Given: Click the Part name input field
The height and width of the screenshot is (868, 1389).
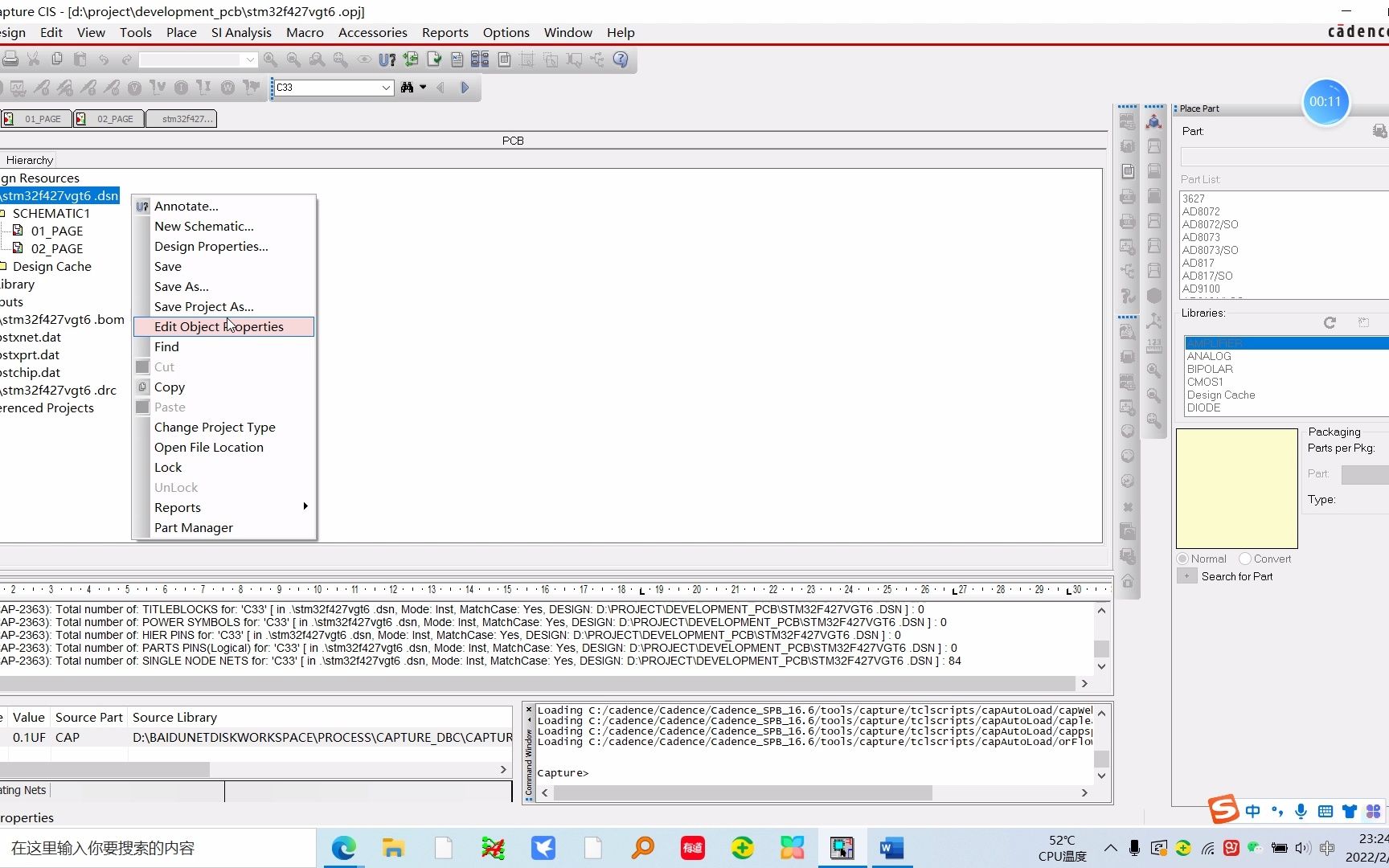Looking at the screenshot, I should pos(1285,157).
